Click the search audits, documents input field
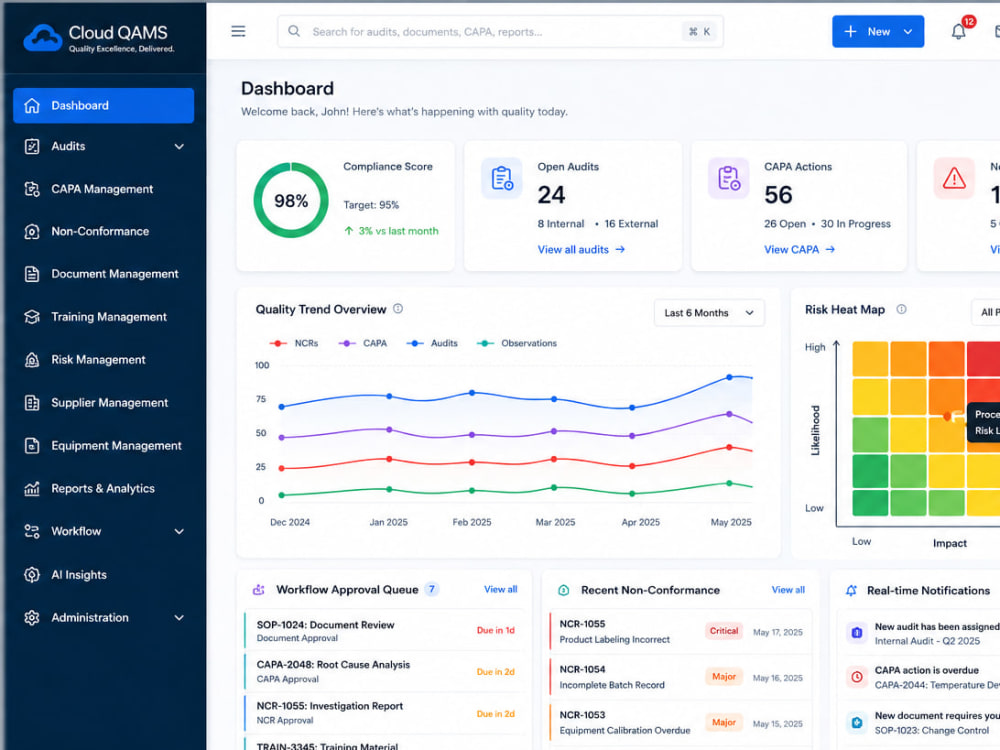This screenshot has height=750, width=1000. [501, 31]
